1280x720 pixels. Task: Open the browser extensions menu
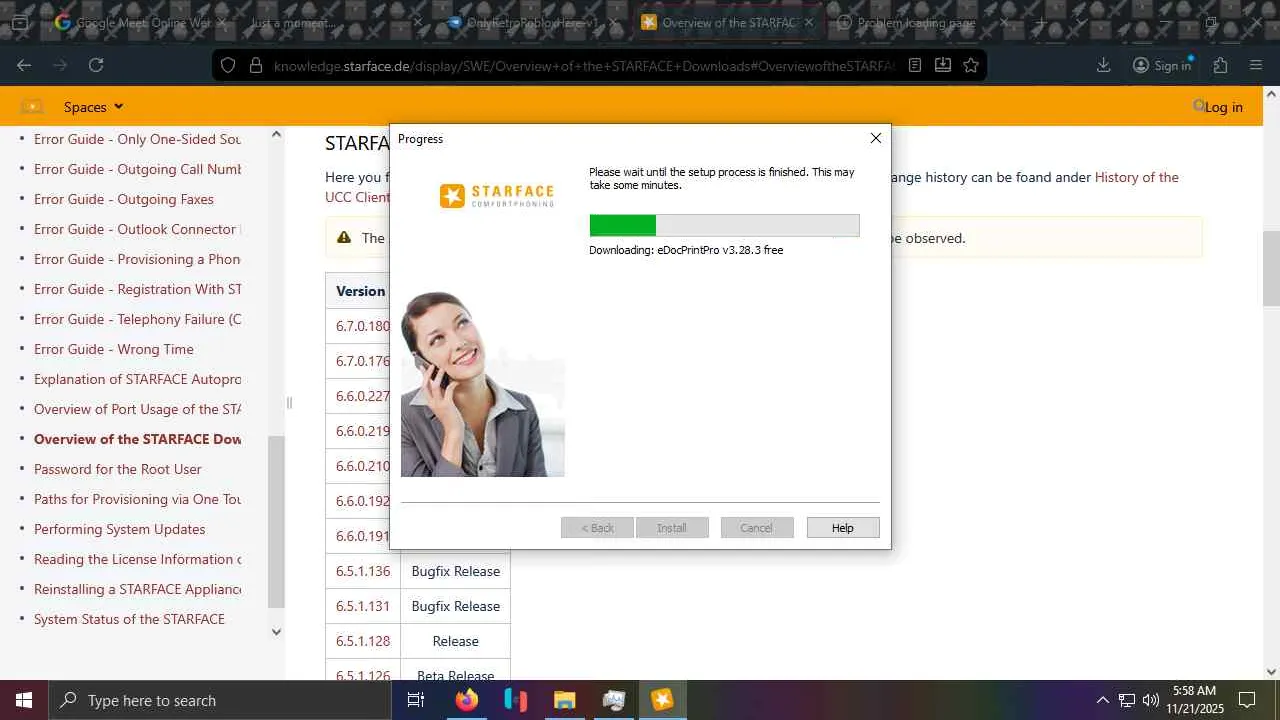pos(1220,65)
